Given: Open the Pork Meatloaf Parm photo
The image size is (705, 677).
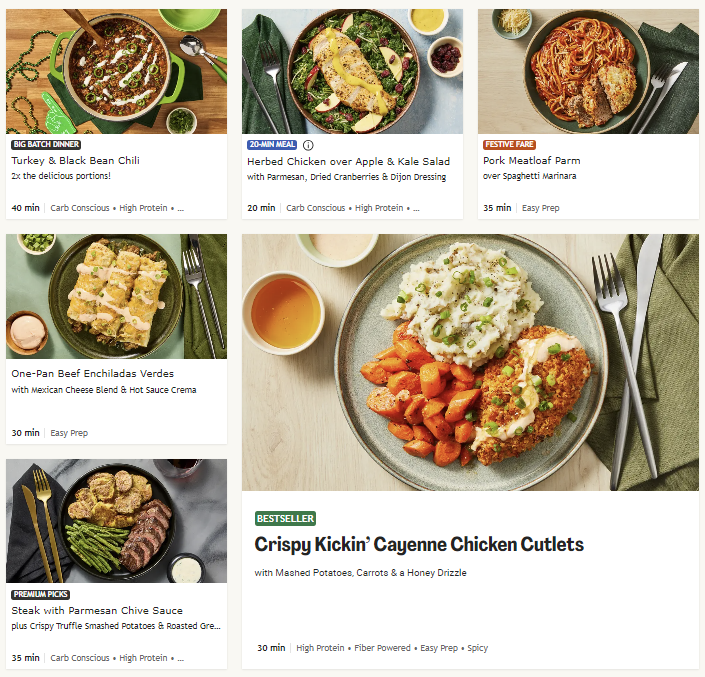Looking at the screenshot, I should click(x=588, y=71).
